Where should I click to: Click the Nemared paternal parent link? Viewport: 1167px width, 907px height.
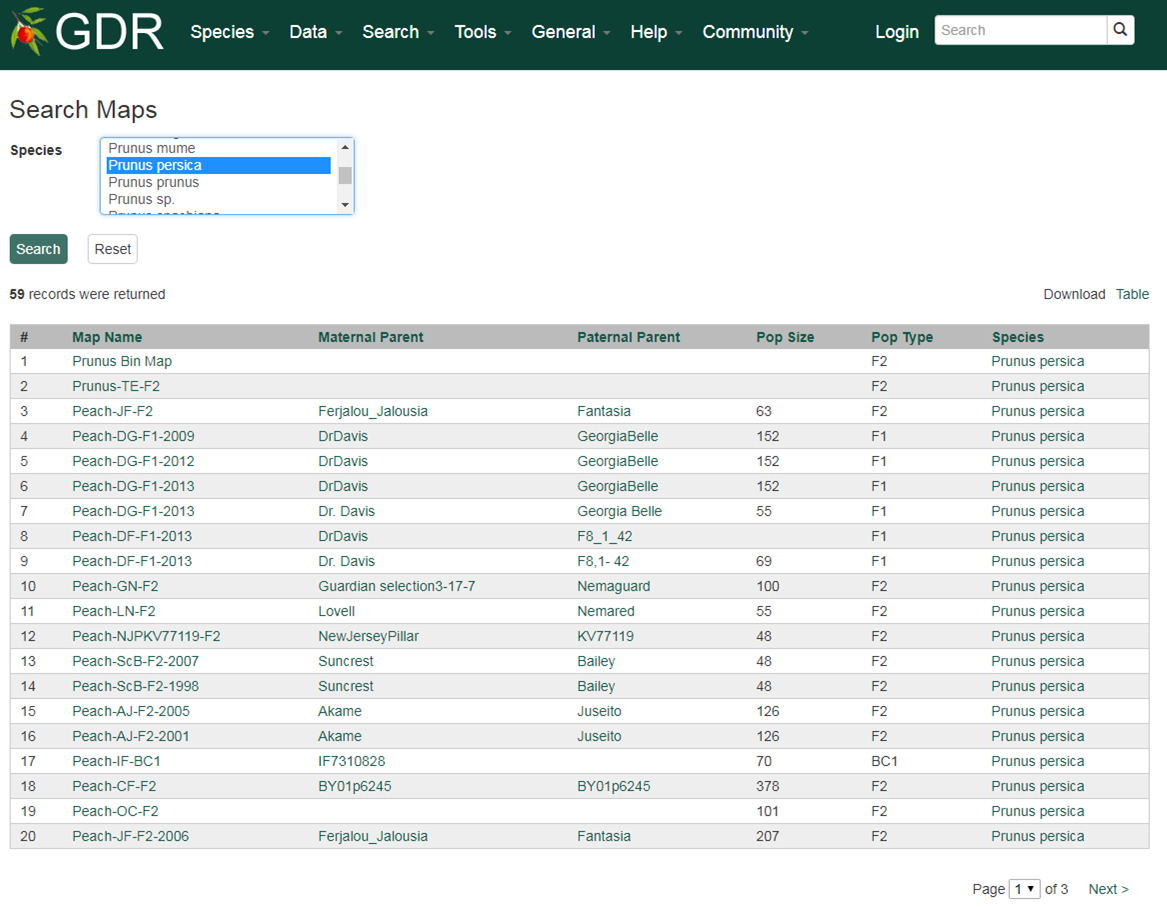(606, 612)
